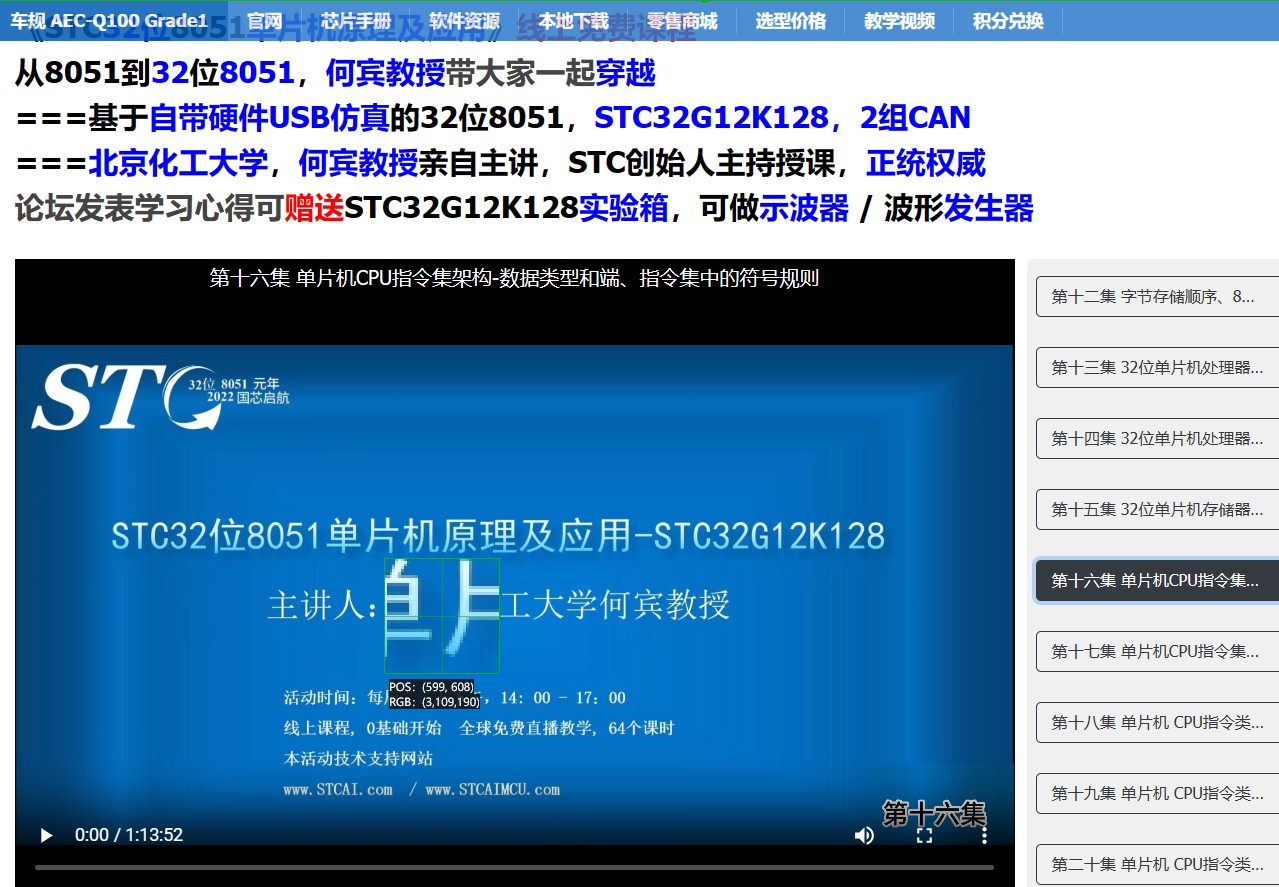Image resolution: width=1279 pixels, height=887 pixels.
Task: Open the 芯片手册 nav item
Action: pyautogui.click(x=356, y=21)
